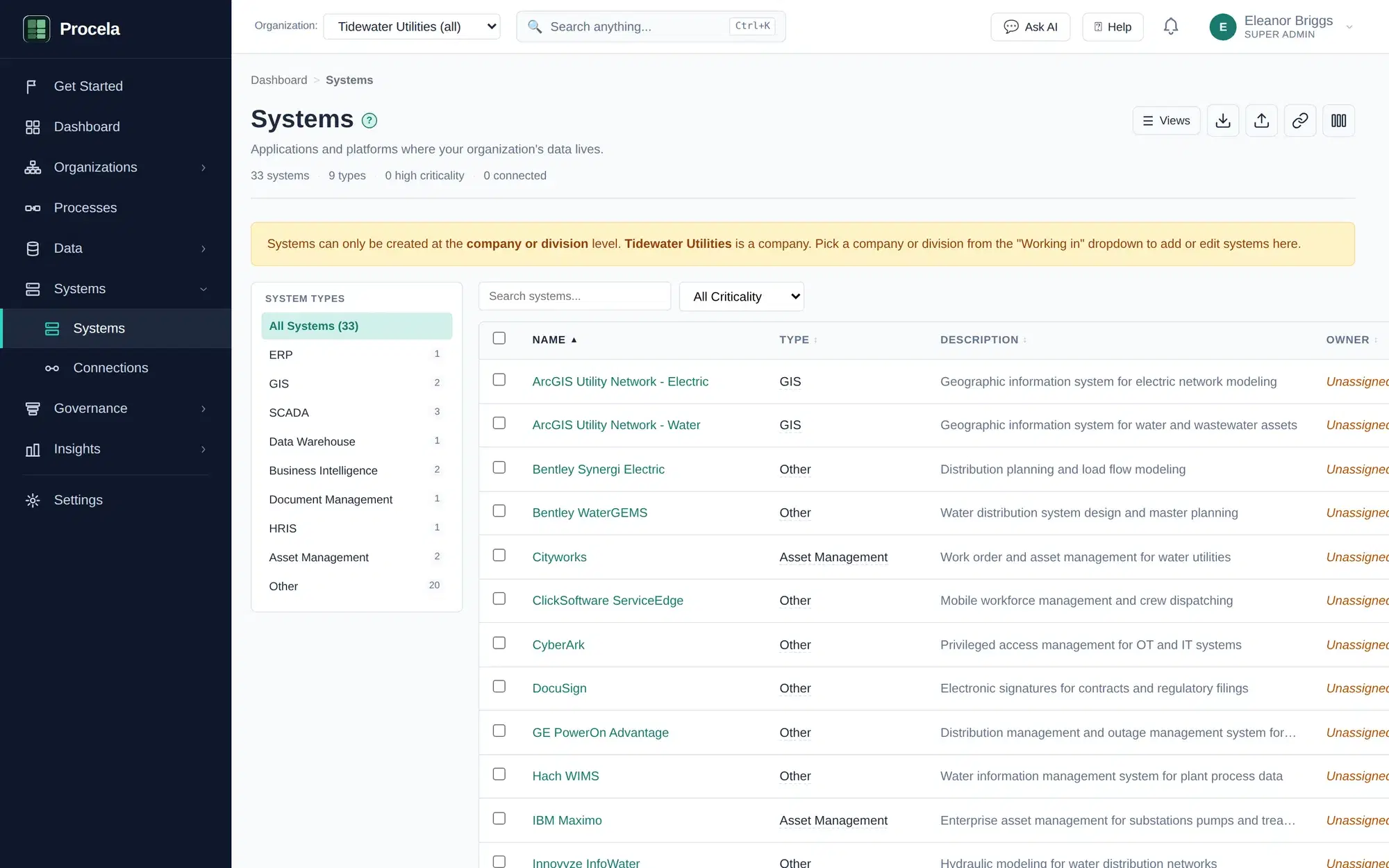Go to Dashboard breadcrumb link
The width and height of the screenshot is (1389, 868).
pyautogui.click(x=278, y=80)
